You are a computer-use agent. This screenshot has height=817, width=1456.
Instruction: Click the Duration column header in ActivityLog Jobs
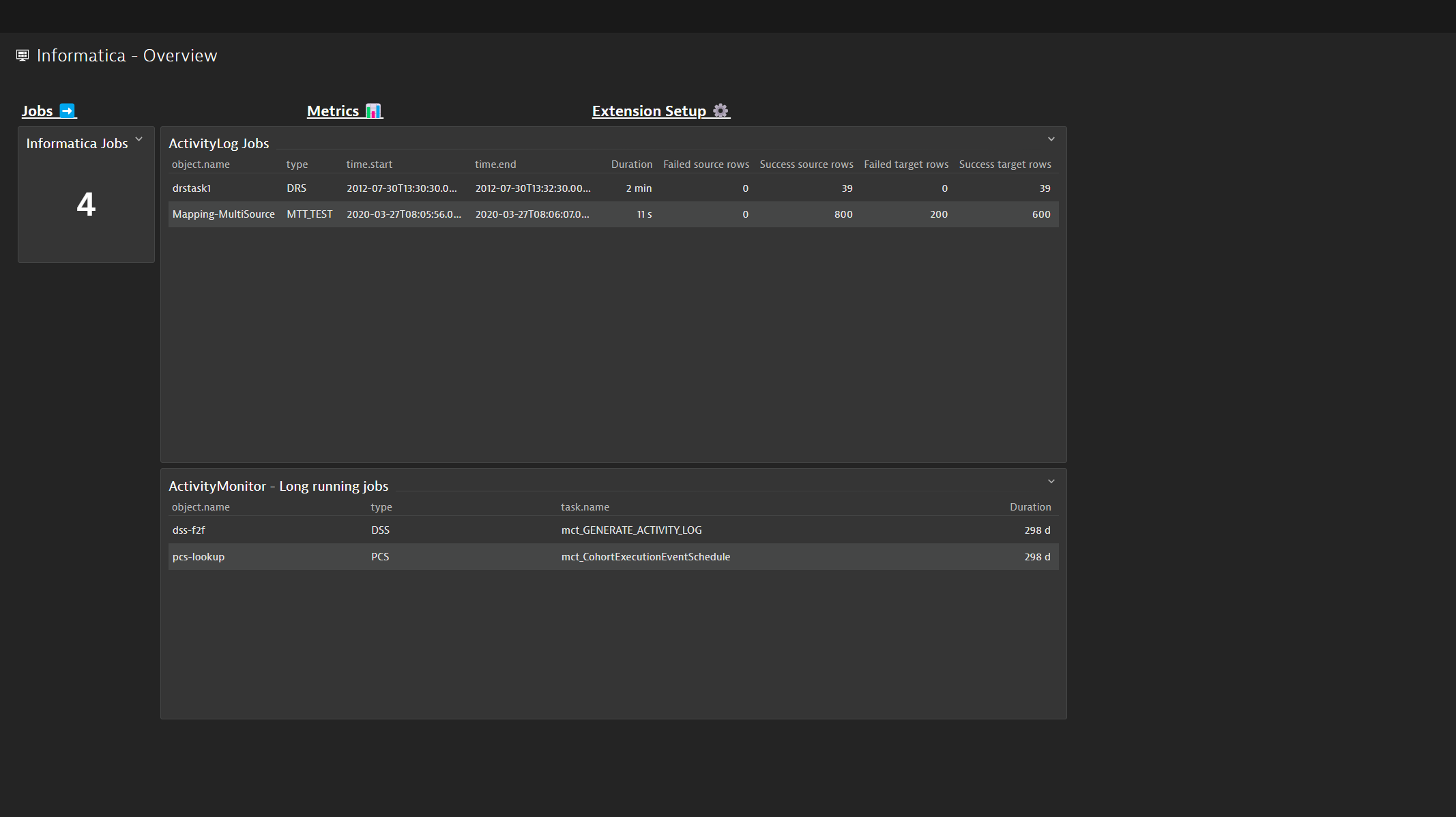point(631,164)
